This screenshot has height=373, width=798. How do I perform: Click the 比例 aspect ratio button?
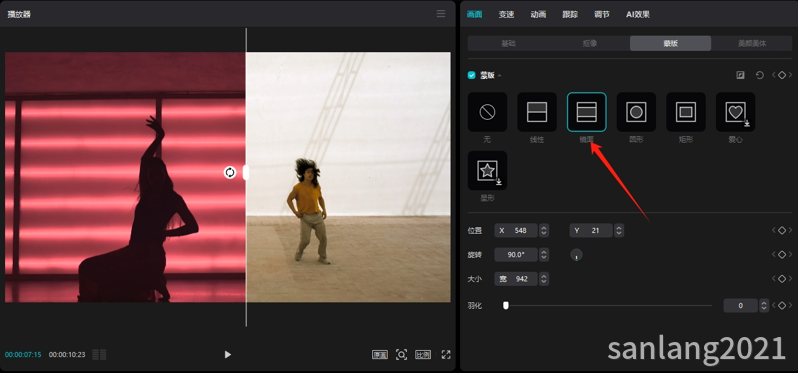[x=423, y=355]
